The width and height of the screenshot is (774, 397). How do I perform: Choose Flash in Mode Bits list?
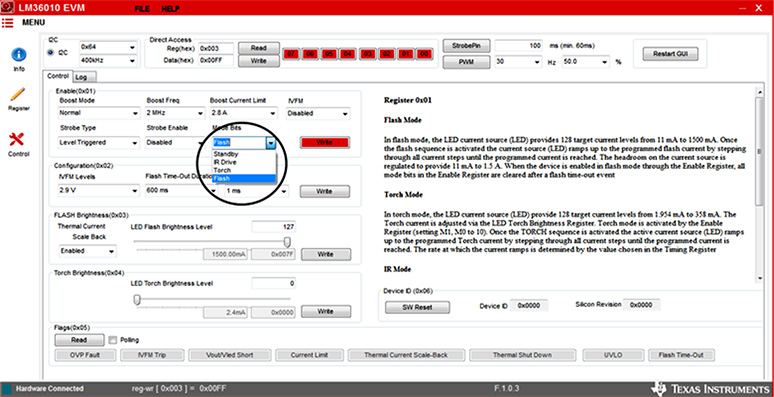tap(244, 178)
